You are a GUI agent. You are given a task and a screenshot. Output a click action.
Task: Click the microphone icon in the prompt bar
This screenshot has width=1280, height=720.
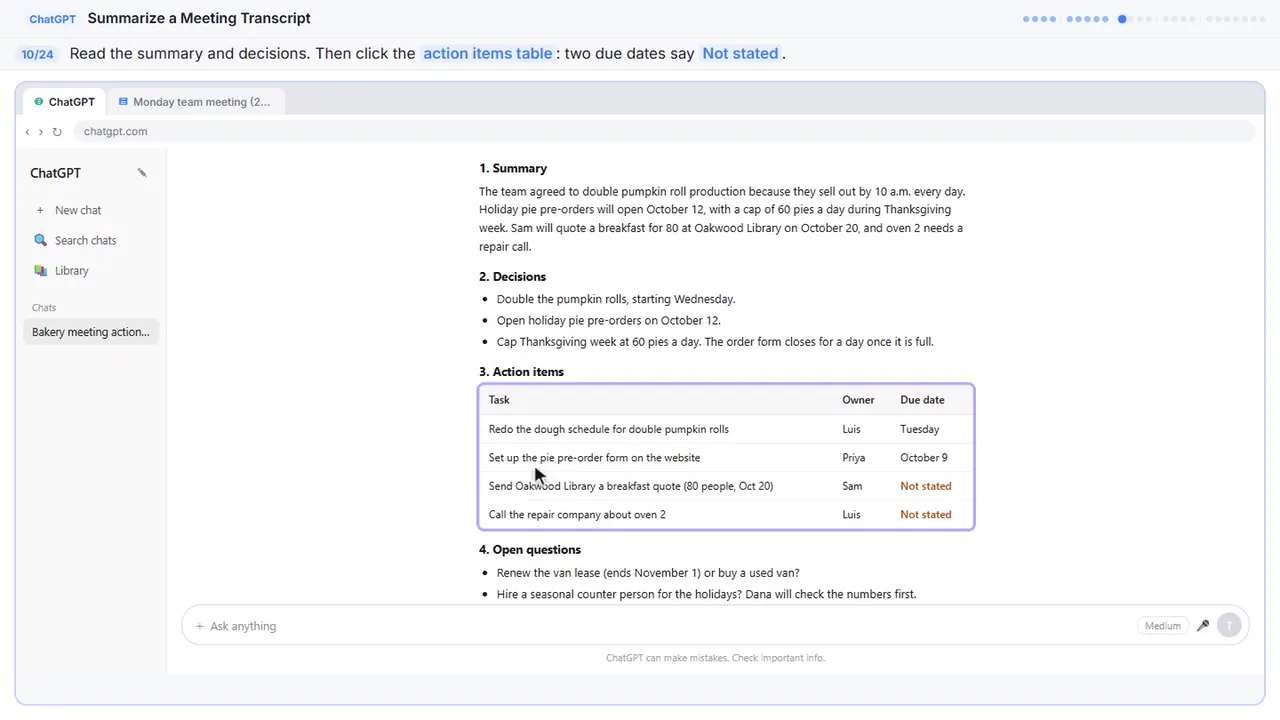pyautogui.click(x=1203, y=626)
